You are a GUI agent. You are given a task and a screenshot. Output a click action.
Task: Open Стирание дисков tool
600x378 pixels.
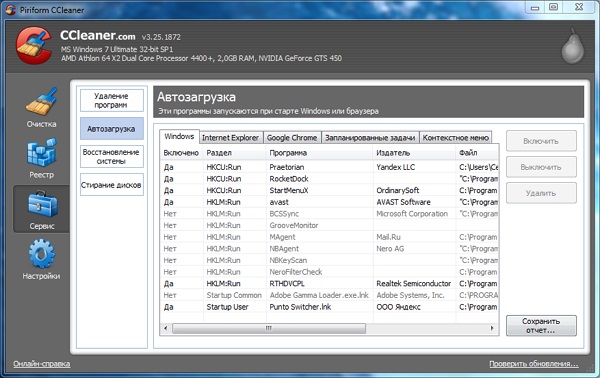pyautogui.click(x=112, y=185)
